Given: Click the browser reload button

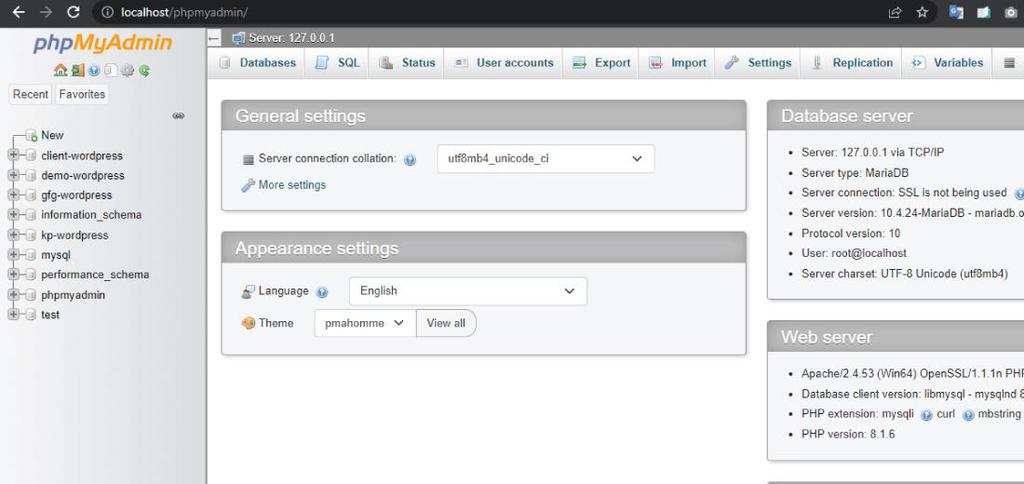Looking at the screenshot, I should [73, 12].
